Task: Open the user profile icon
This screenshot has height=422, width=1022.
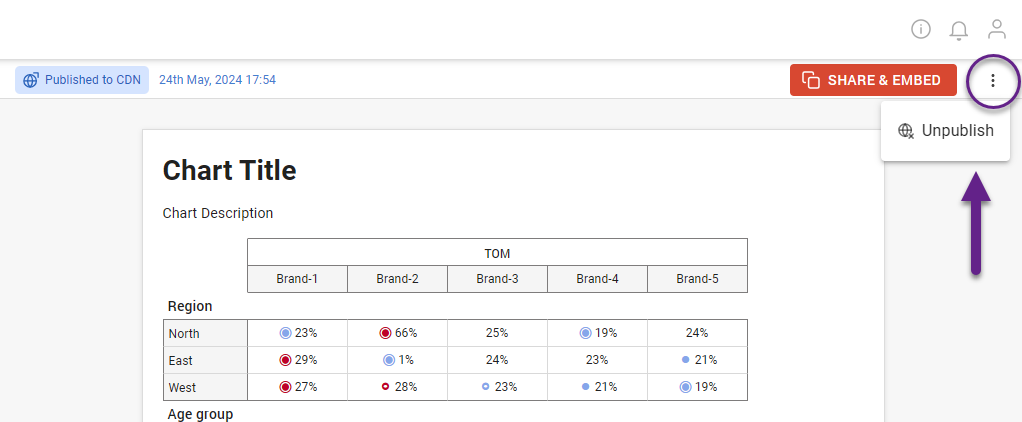Action: 997,29
